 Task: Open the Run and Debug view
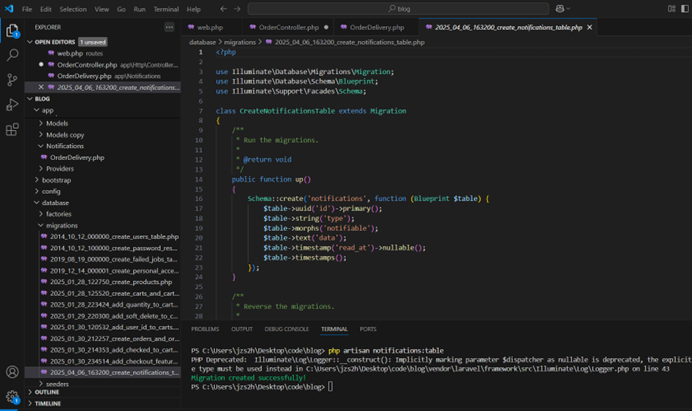pyautogui.click(x=12, y=105)
